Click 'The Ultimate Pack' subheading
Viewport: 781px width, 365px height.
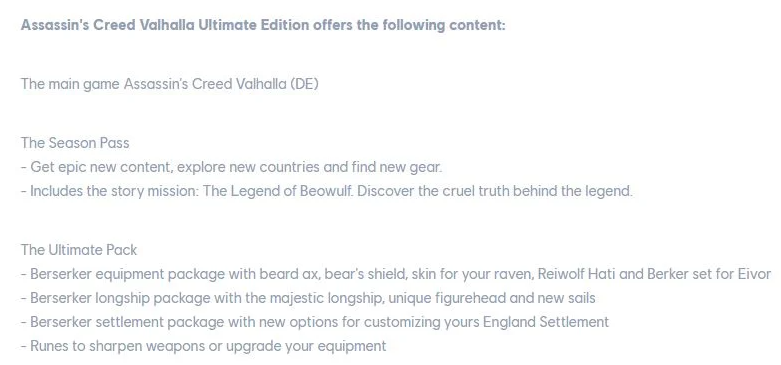pos(79,250)
